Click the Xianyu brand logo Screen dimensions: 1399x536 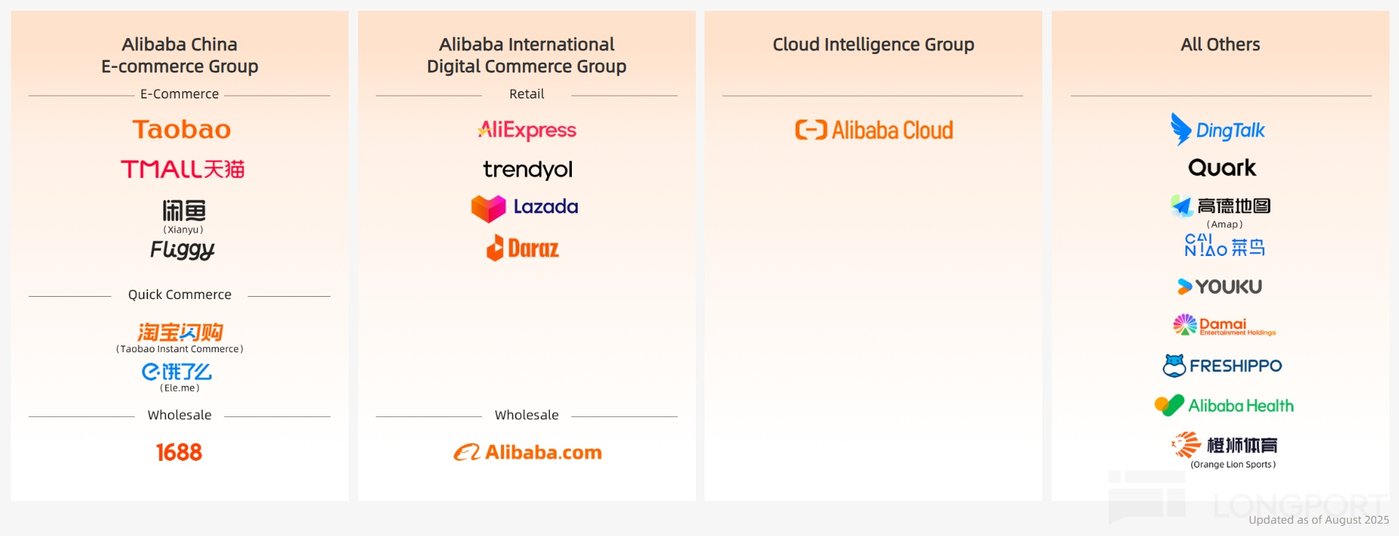point(183,211)
